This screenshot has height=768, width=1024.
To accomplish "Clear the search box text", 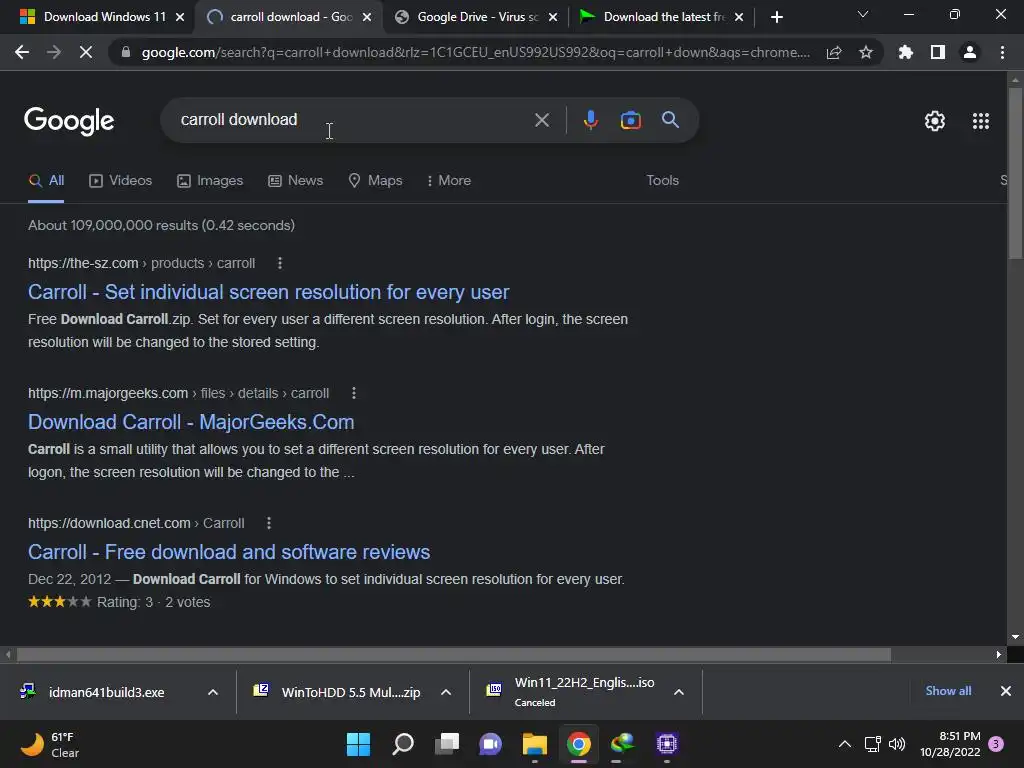I will tap(541, 120).
